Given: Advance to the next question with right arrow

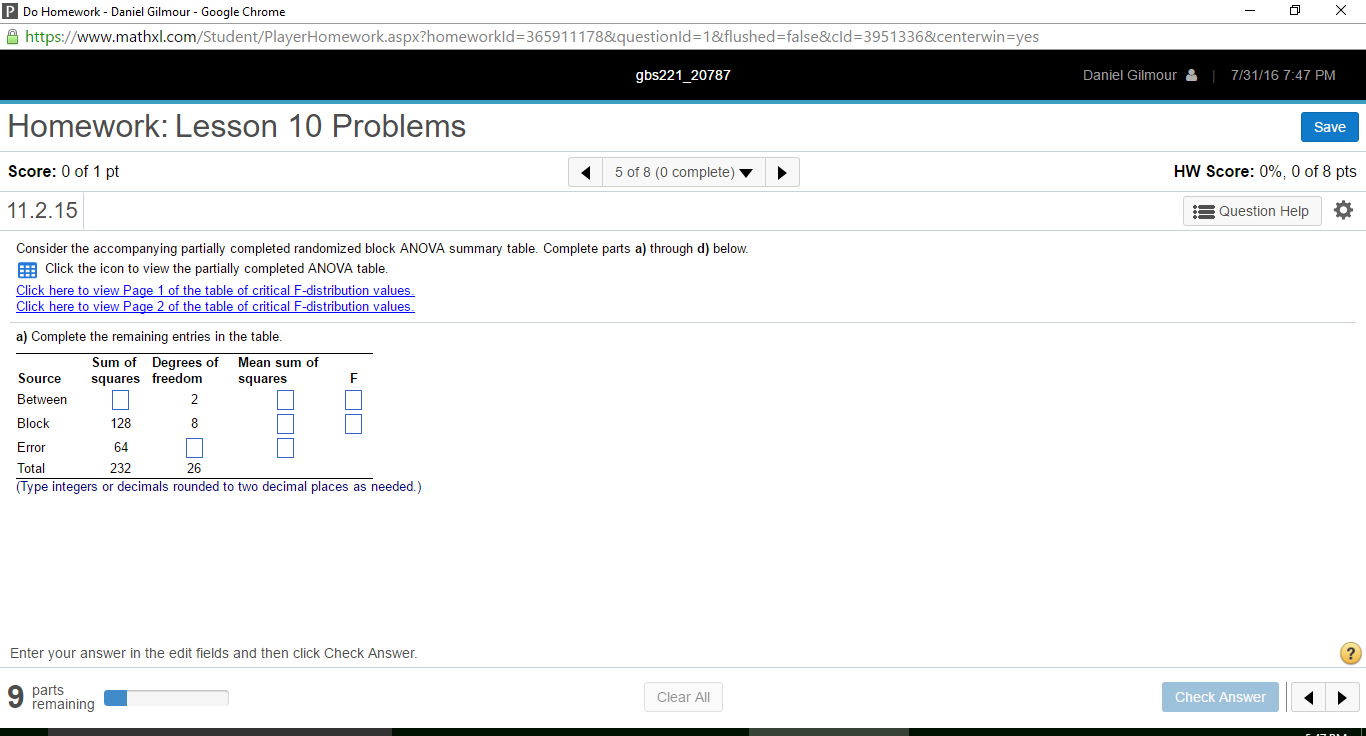Looking at the screenshot, I should 783,172.
